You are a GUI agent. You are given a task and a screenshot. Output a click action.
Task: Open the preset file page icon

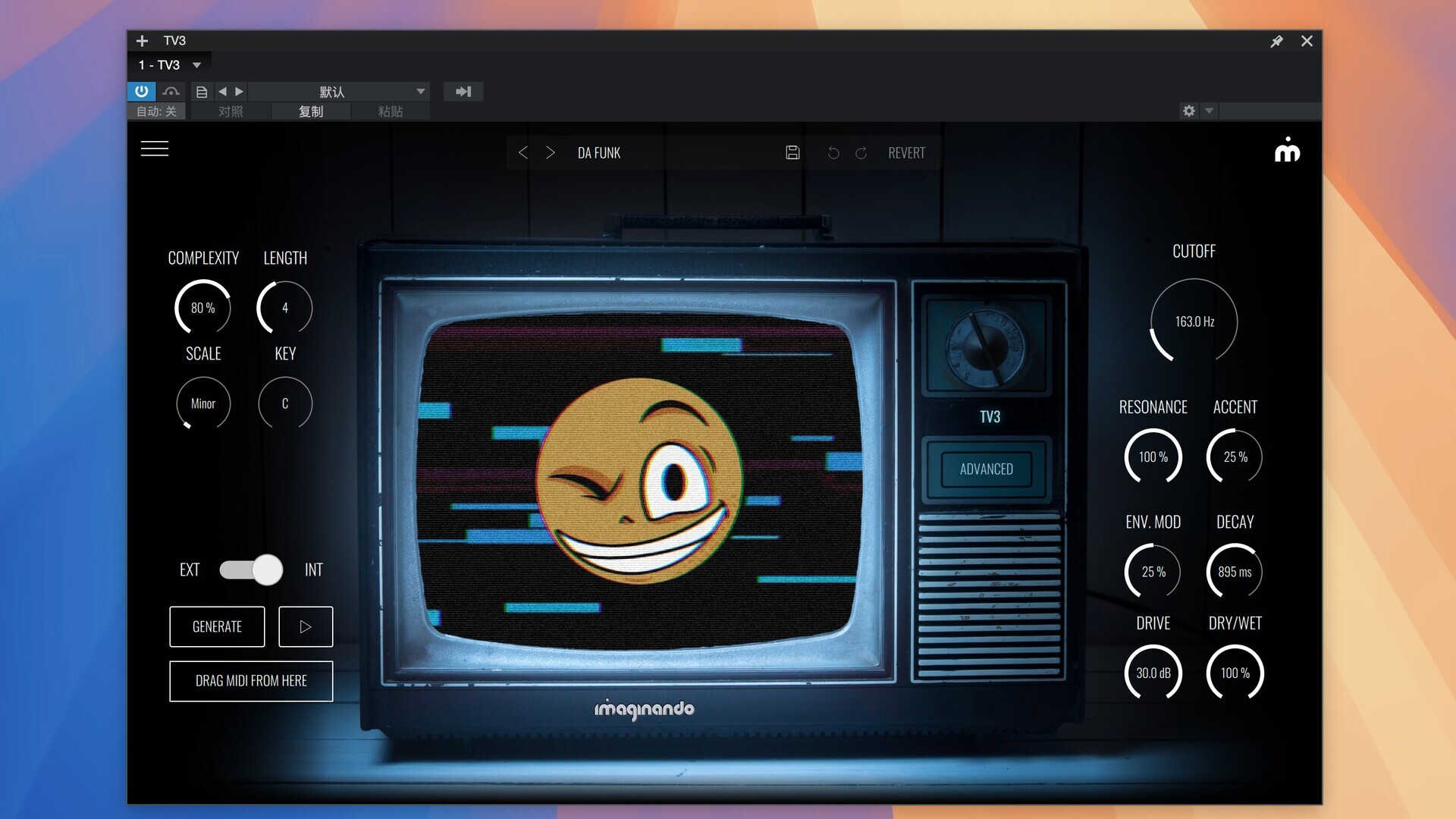pyautogui.click(x=202, y=92)
